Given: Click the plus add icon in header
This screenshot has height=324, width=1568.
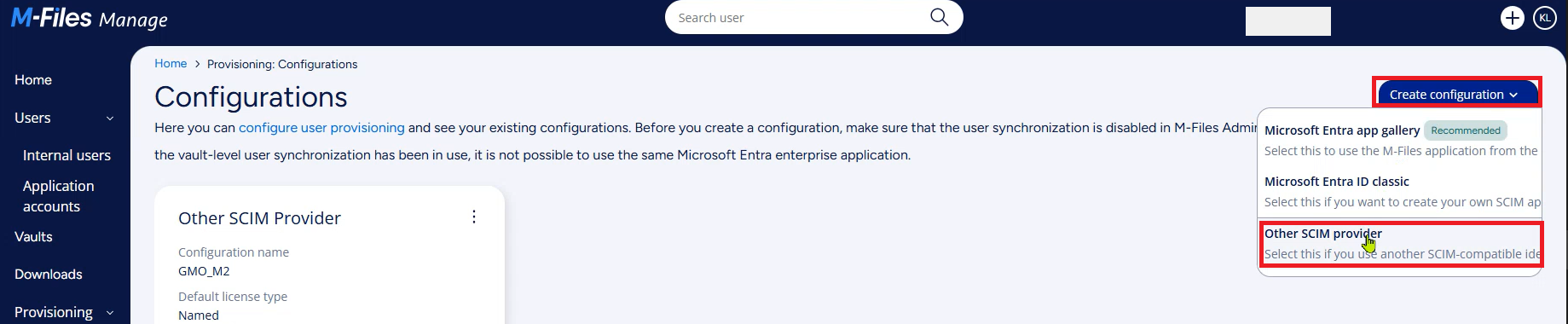Looking at the screenshot, I should 1512,18.
